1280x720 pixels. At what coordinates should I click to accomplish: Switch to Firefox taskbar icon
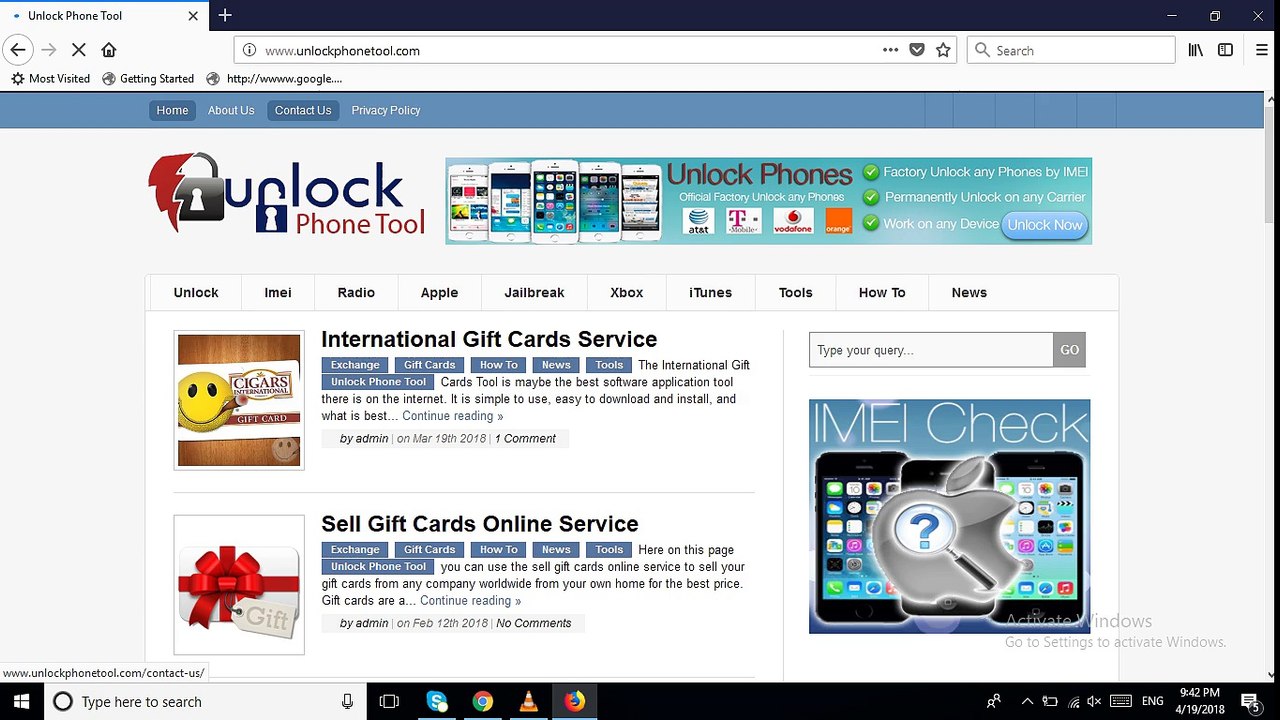[x=575, y=701]
